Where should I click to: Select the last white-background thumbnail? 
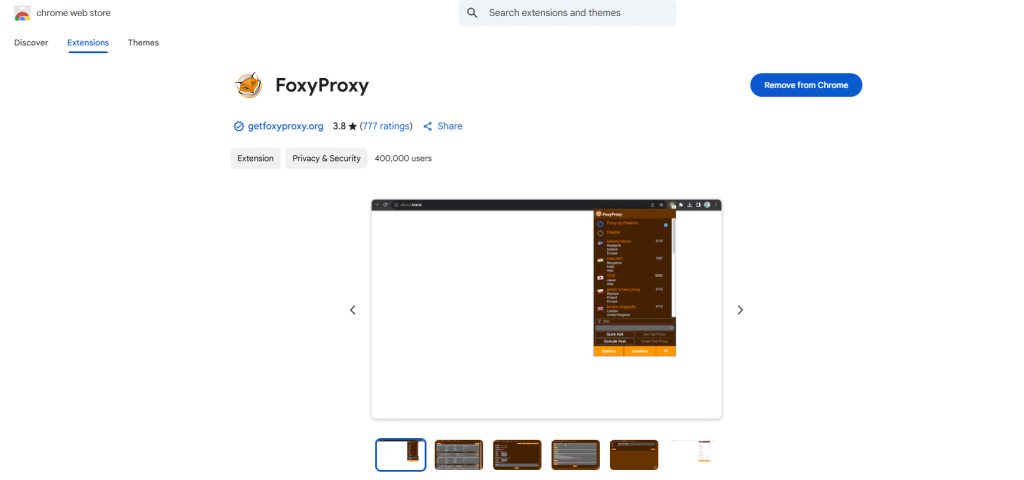[x=692, y=455]
